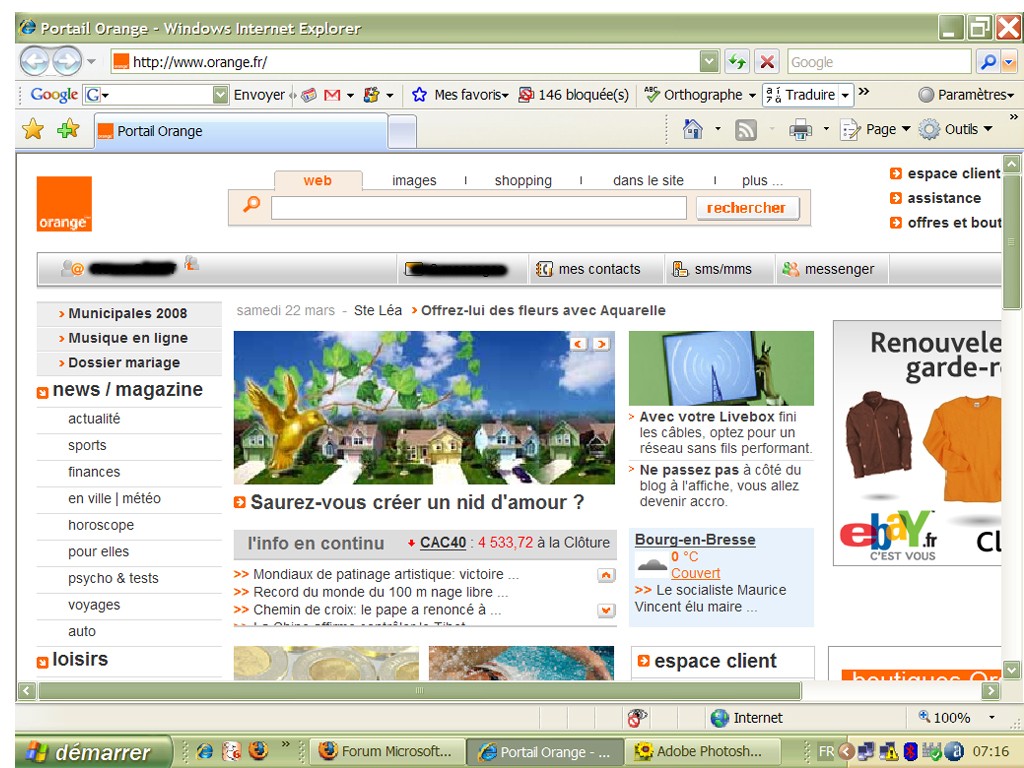Toggle the Traduire translate button
Screen dimensions: 1024x768
[800, 95]
